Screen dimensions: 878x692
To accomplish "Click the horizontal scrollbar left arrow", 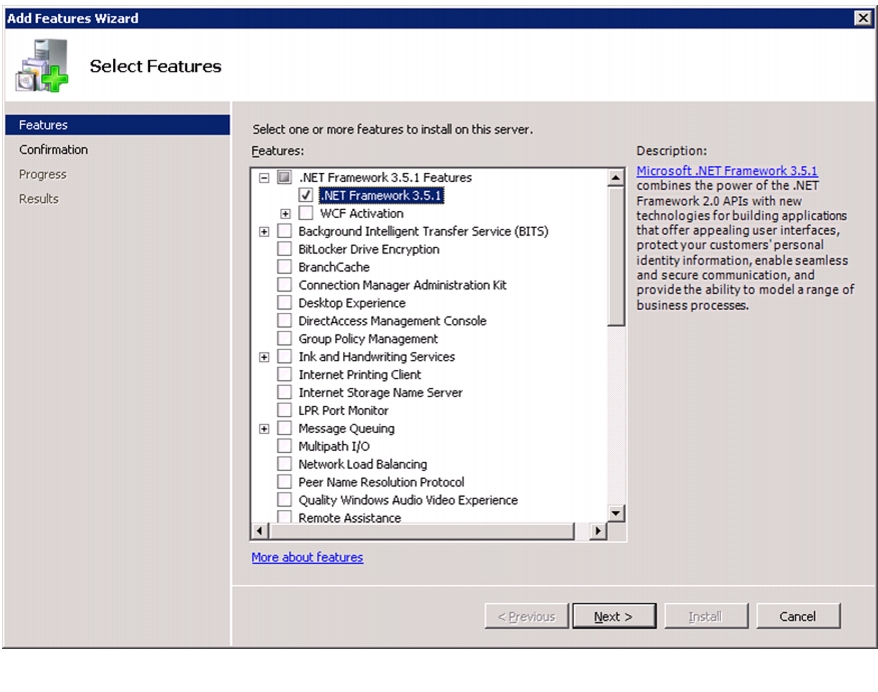I will 259,531.
